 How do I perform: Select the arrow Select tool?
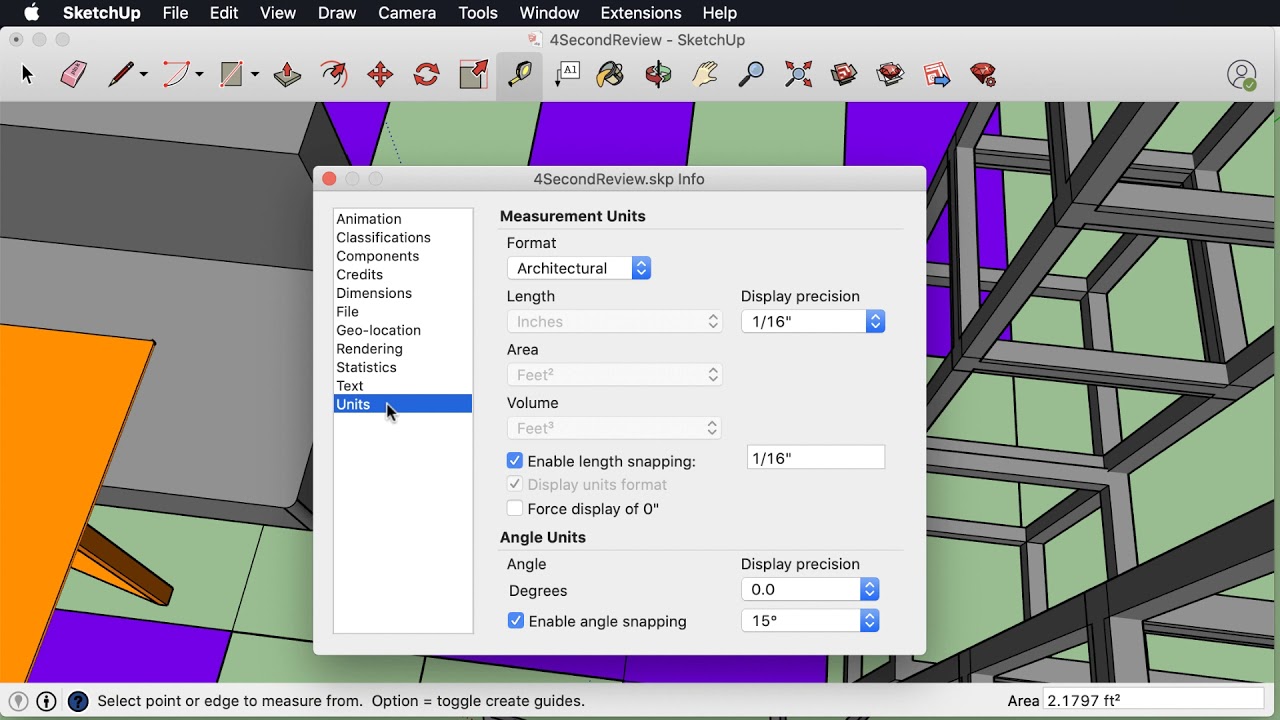coord(27,75)
